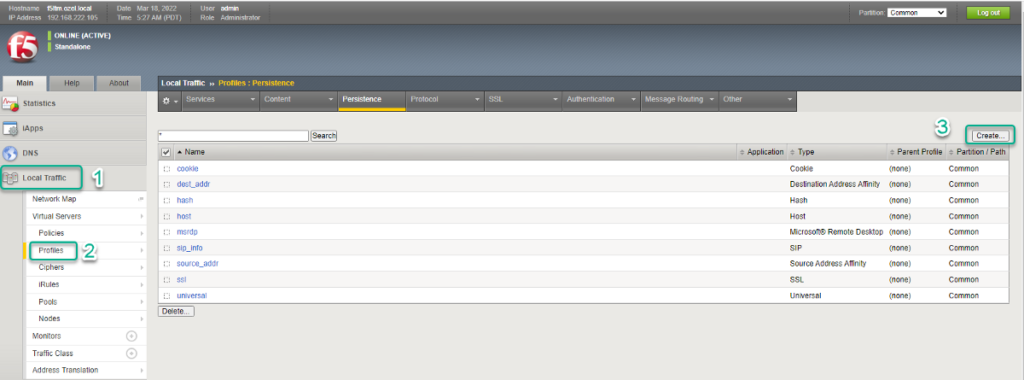Image resolution: width=1024 pixels, height=380 pixels.
Task: Click the plus icon next to Traffic Class
Action: pos(131,353)
